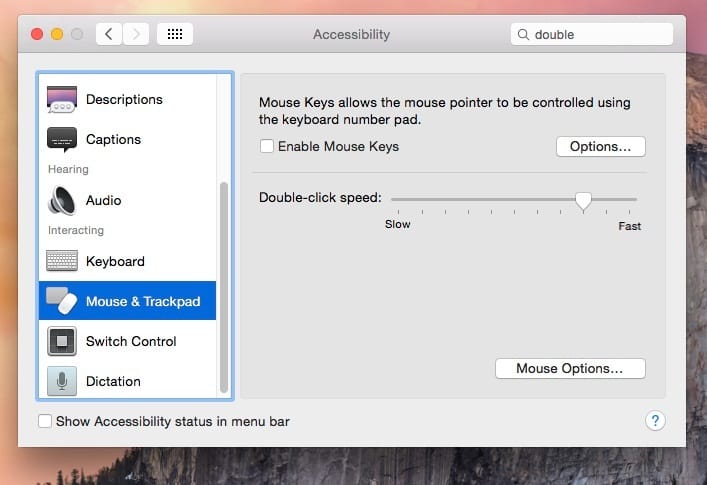707x485 pixels.
Task: Open Mouse Options... button
Action: [570, 369]
